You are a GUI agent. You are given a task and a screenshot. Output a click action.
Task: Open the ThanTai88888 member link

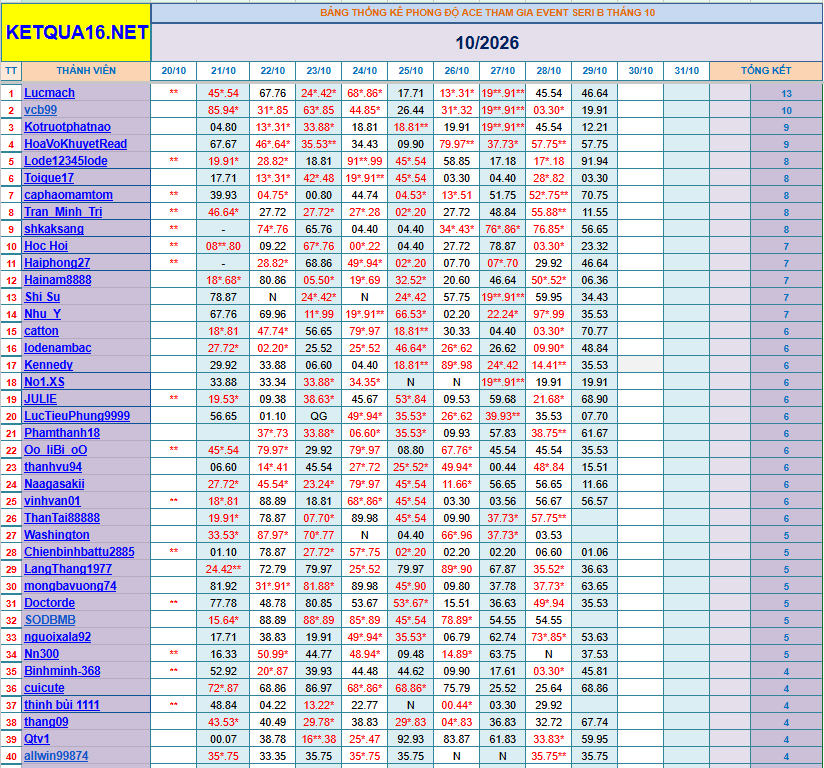coord(62,518)
